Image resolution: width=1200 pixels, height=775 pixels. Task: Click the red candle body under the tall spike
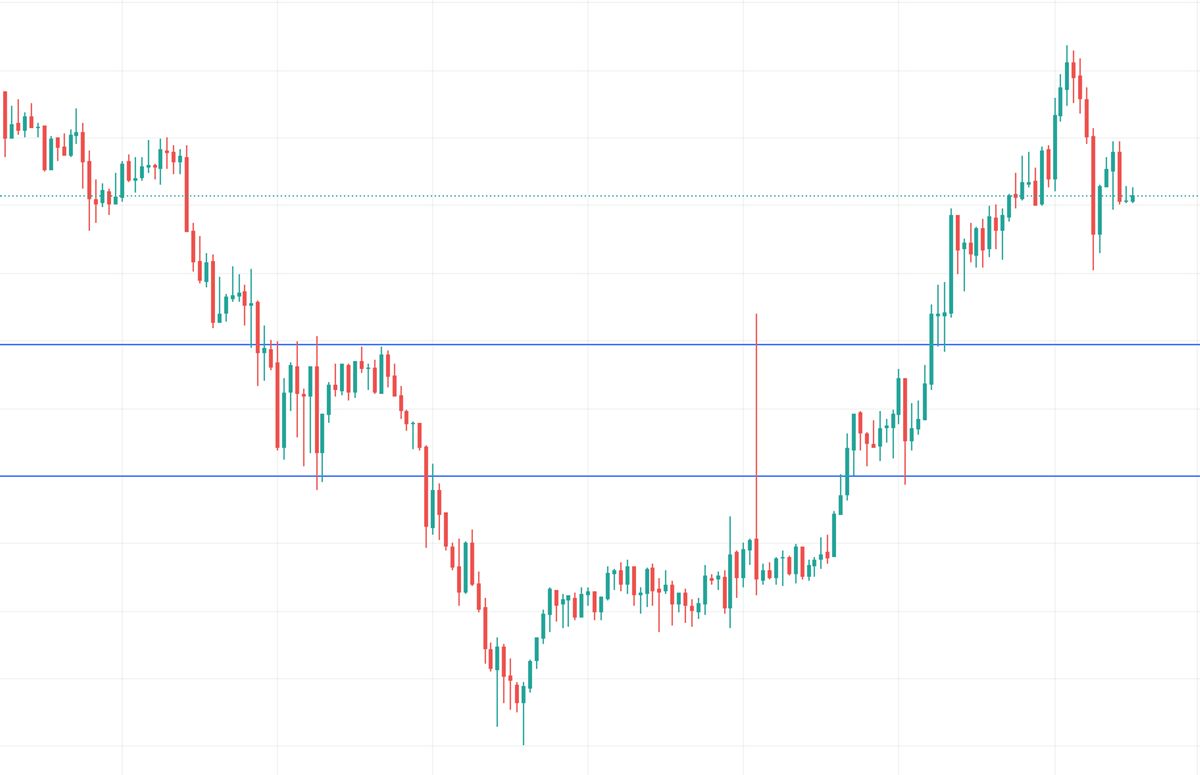pos(757,557)
